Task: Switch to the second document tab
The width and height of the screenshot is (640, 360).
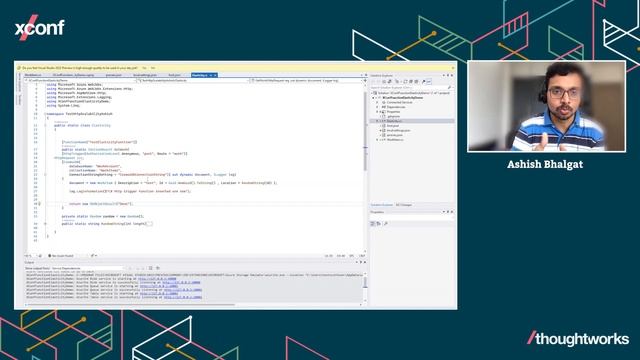Action: pyautogui.click(x=73, y=75)
